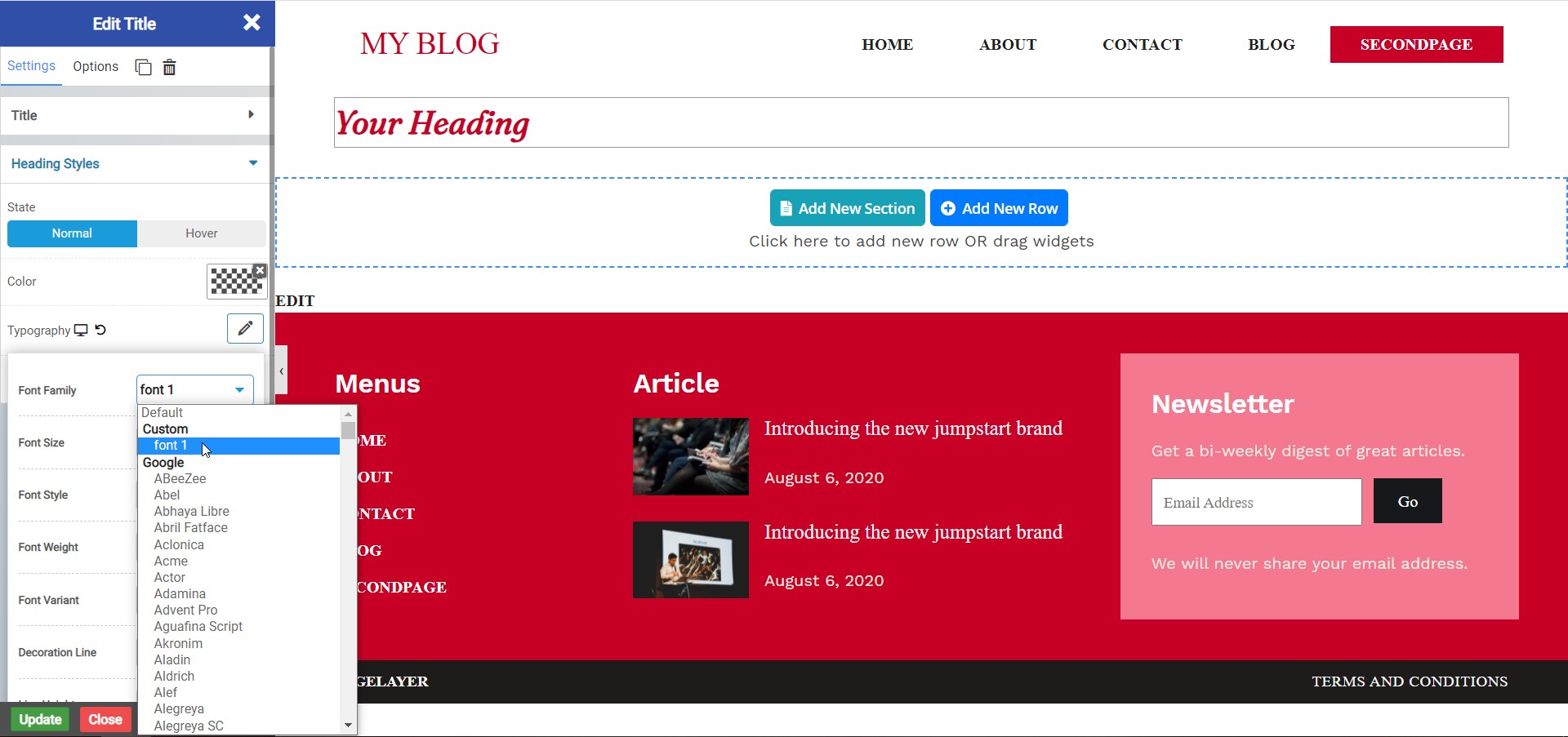1568x737 pixels.
Task: Open the BLOG menu item
Action: [1271, 45]
